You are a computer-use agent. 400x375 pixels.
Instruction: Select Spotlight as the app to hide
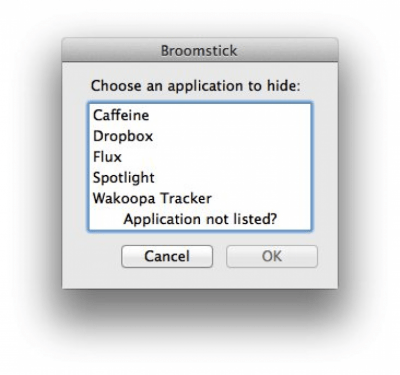200,177
